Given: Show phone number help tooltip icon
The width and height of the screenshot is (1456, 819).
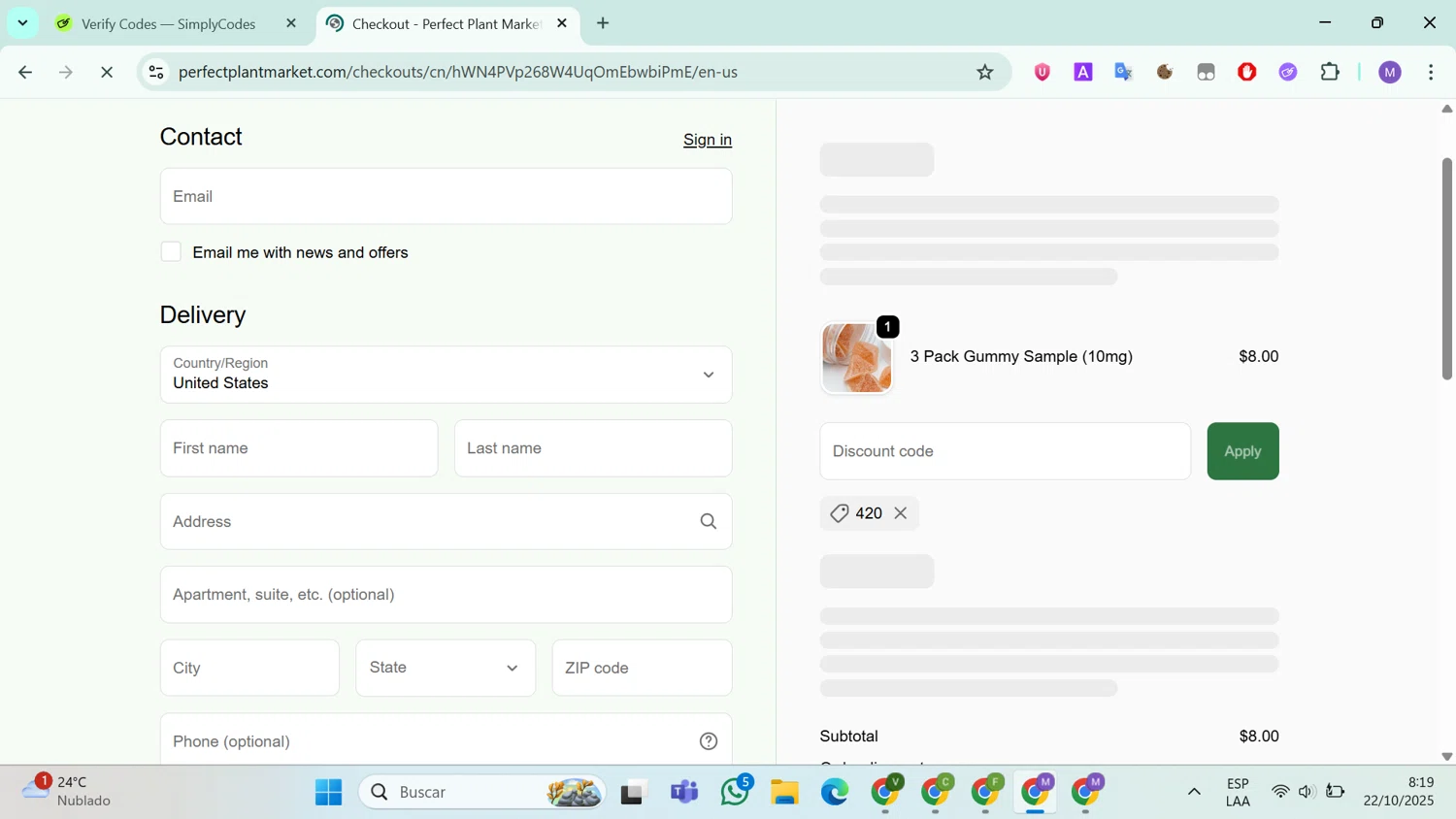Looking at the screenshot, I should (x=709, y=741).
